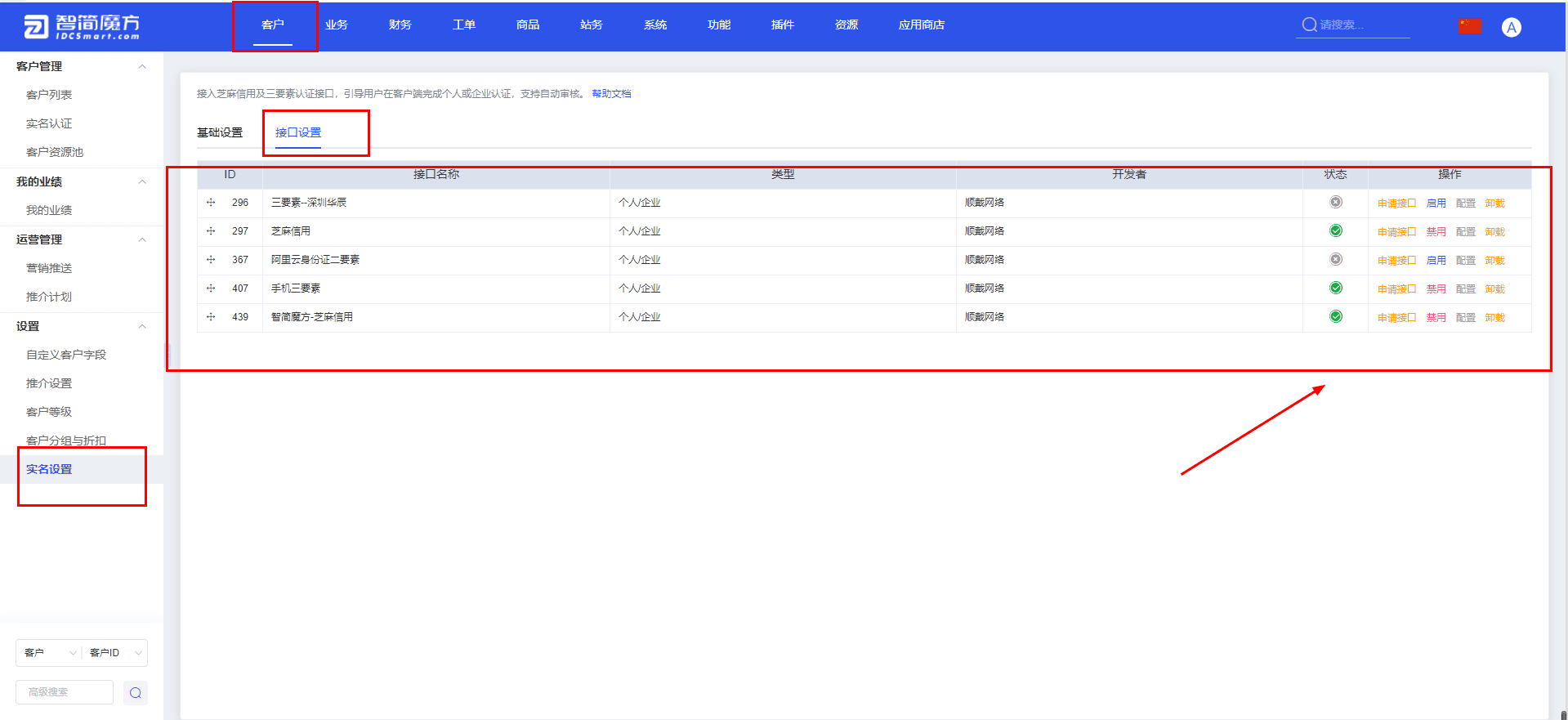
Task: Go to 推介计划 in the sidebar
Action: click(49, 297)
